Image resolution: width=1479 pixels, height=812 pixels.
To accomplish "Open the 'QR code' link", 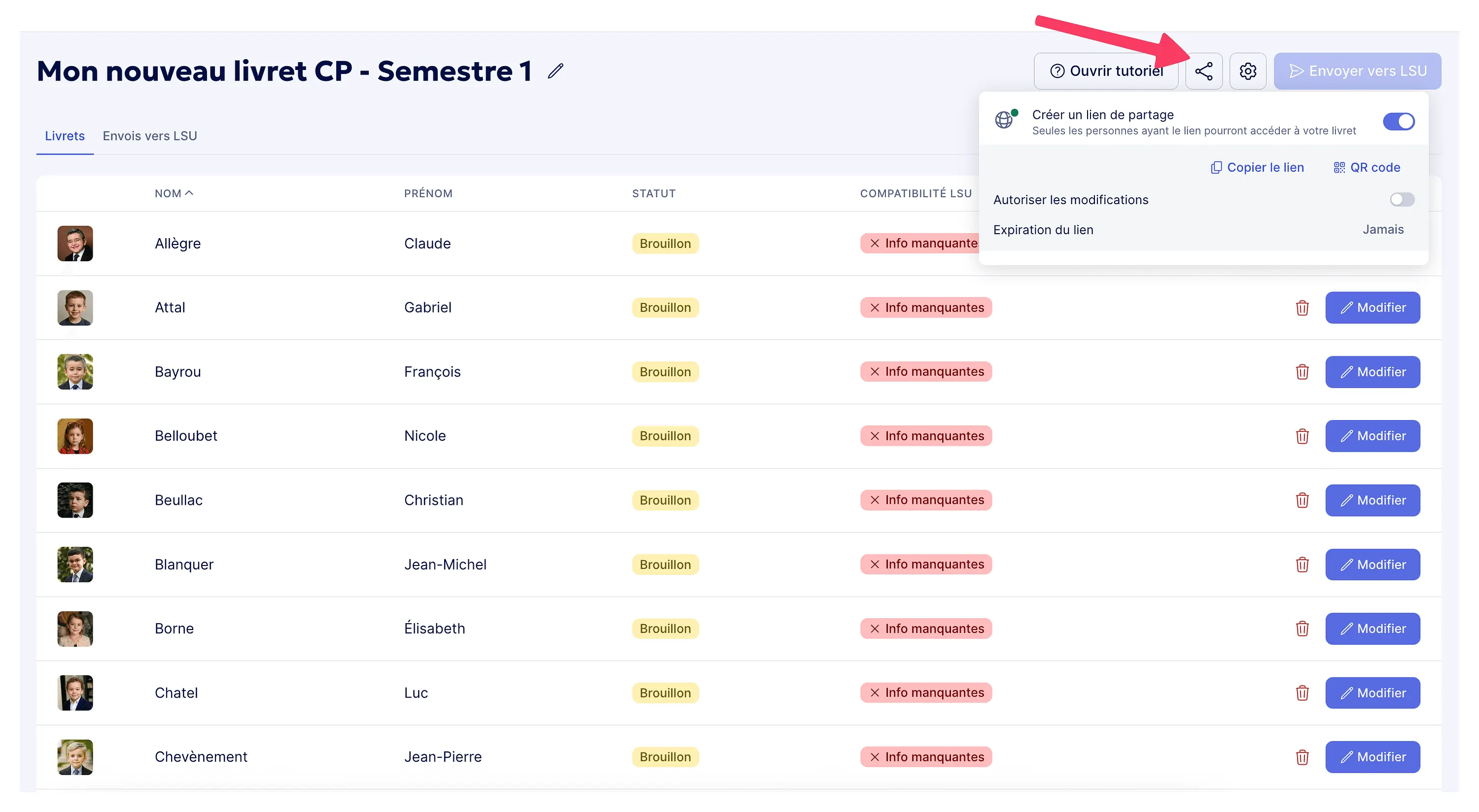I will 1367,167.
